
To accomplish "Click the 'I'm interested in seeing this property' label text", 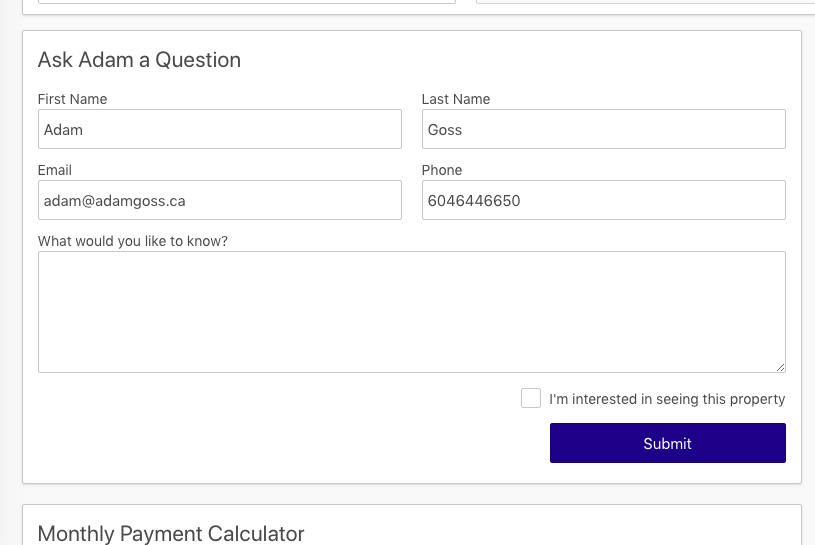I will (x=667, y=399).
